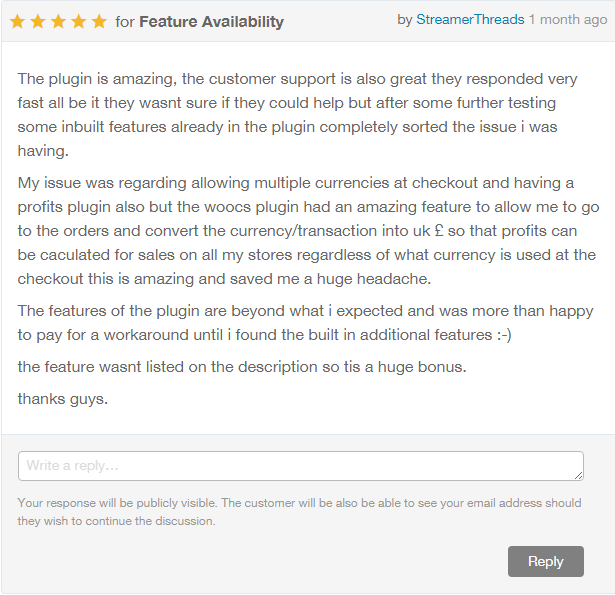Screen dimensions: 615x595
Task: Click the 'Feature Availability' rating label
Action: [x=211, y=22]
